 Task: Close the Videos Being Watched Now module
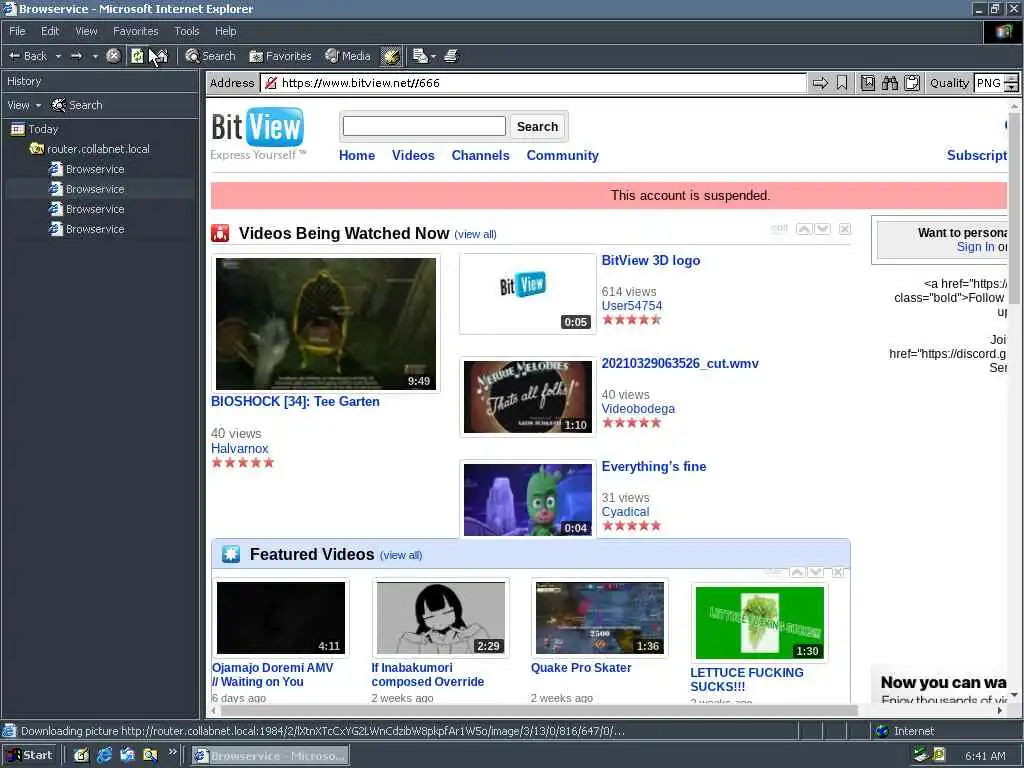click(845, 229)
